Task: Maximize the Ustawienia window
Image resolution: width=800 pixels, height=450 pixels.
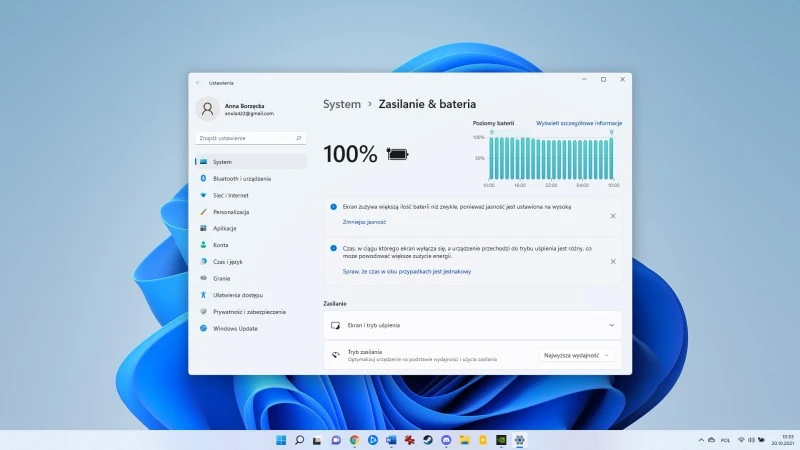Action: point(603,80)
